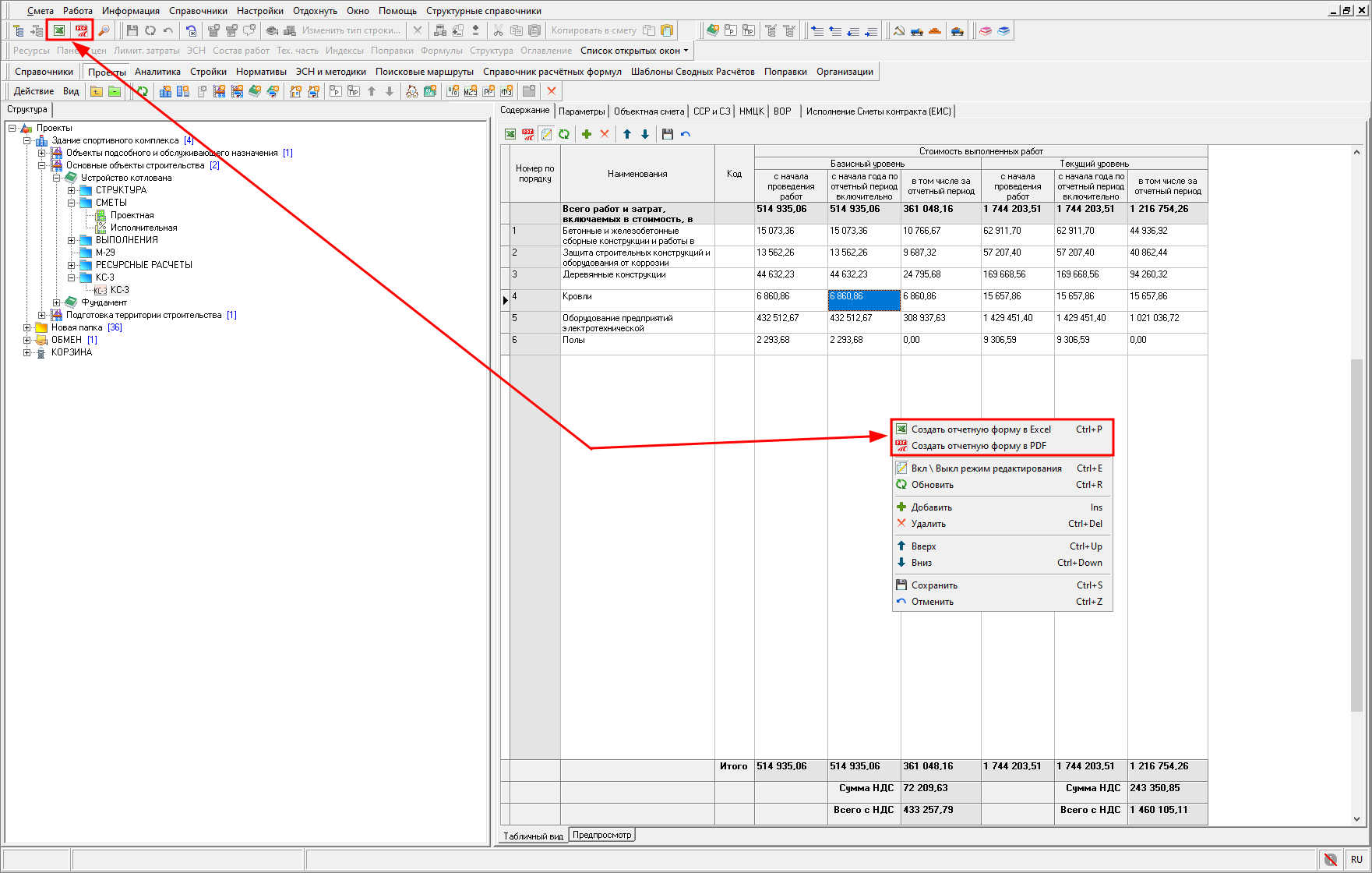Click the PDF export icon in top toolbar
This screenshot has width=1372, height=873.
81,30
